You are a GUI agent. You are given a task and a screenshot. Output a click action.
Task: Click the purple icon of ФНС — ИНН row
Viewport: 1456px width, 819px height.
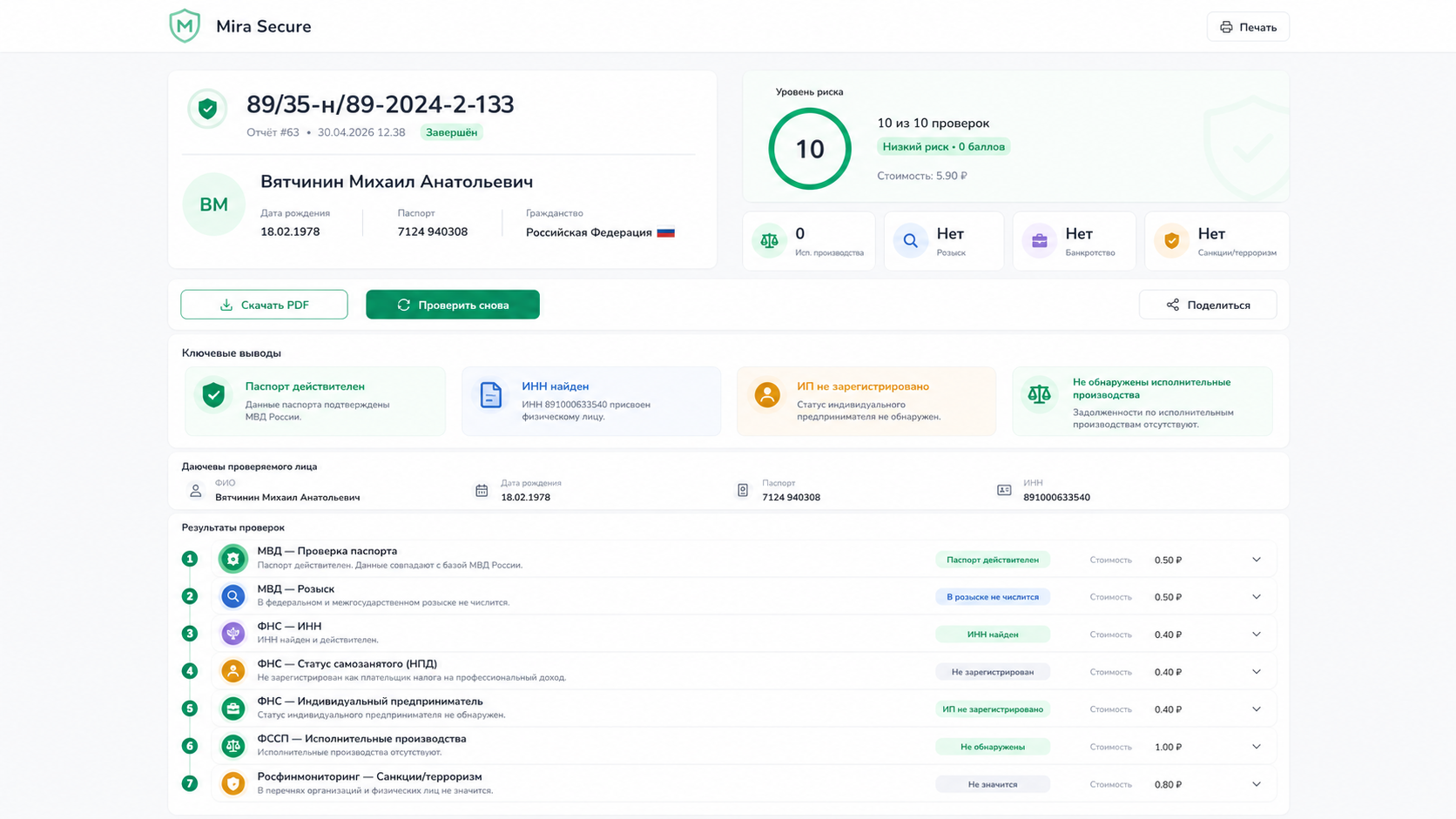[233, 634]
